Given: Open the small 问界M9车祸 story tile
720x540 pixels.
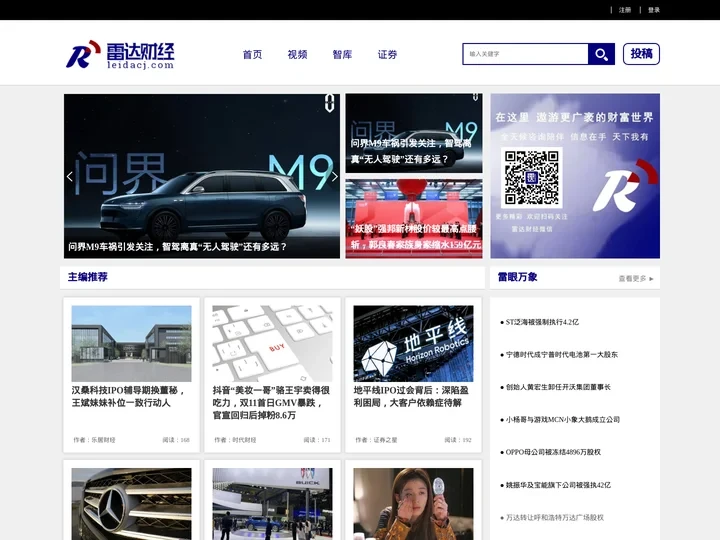Looking at the screenshot, I should 414,133.
